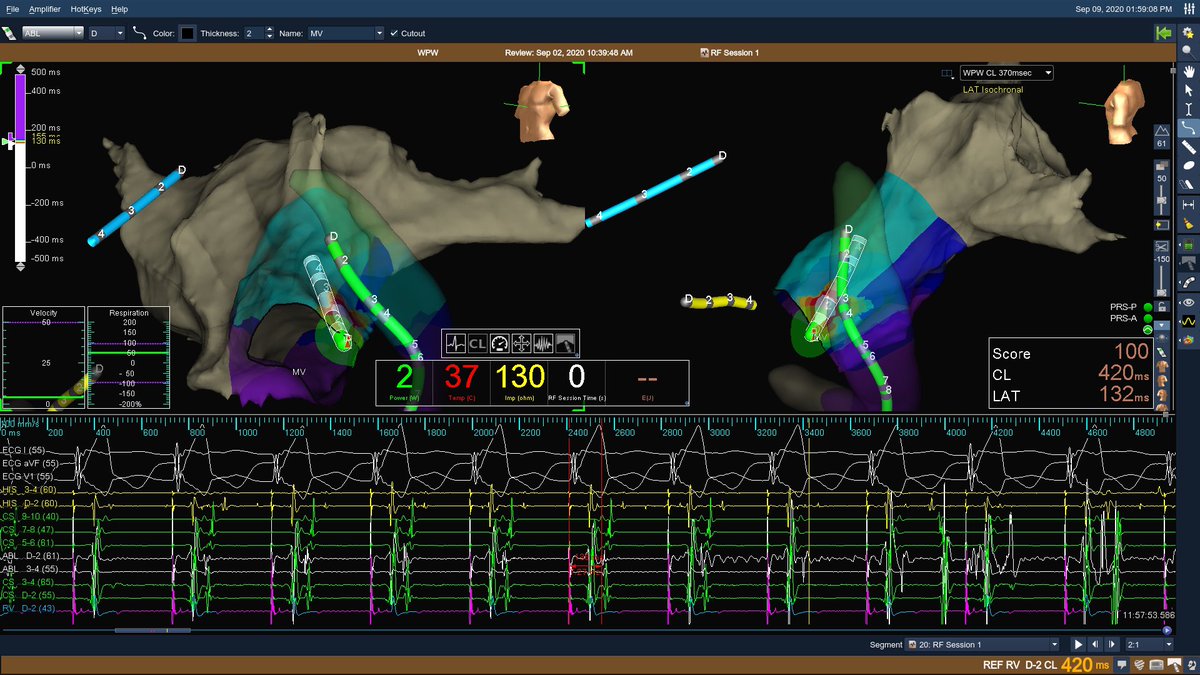Click the waveform horizontal scrollbar
The width and height of the screenshot is (1200, 675).
click(153, 631)
